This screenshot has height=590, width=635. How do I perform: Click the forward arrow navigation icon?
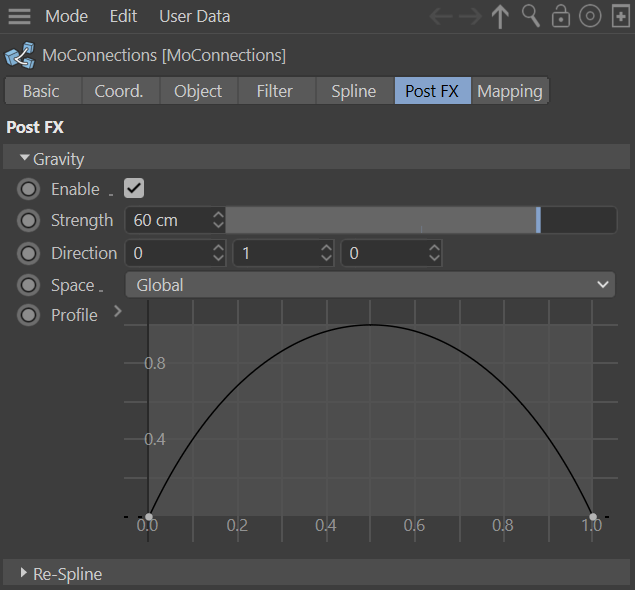pyautogui.click(x=470, y=17)
